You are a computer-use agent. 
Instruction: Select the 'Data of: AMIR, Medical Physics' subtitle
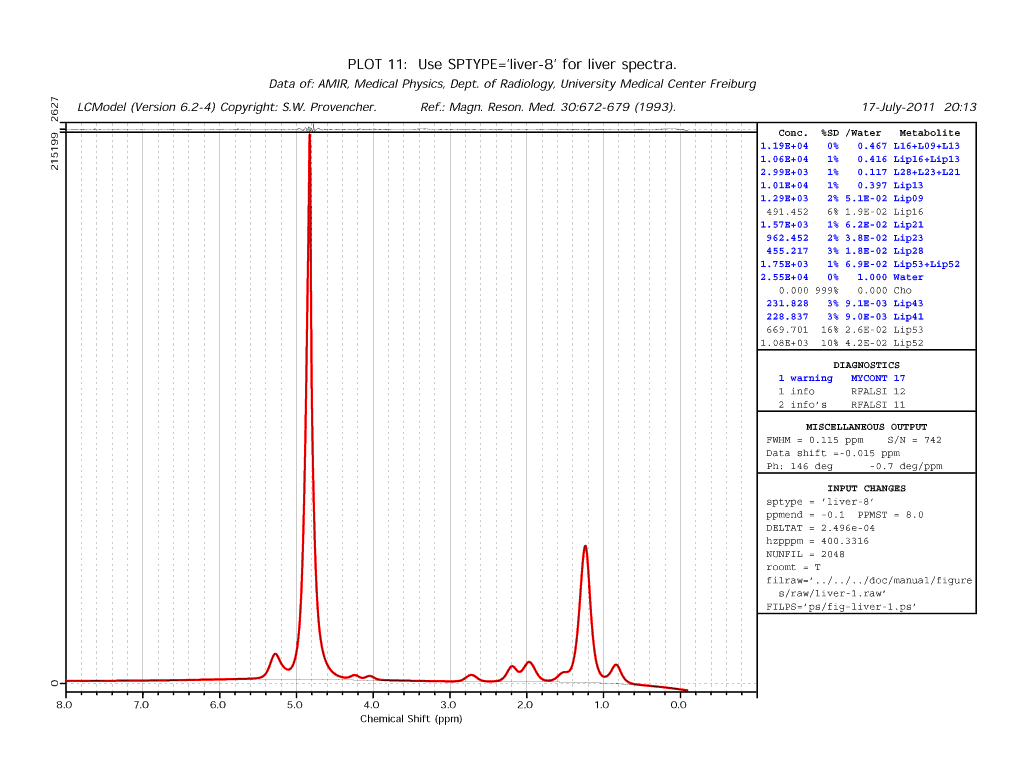pos(513,84)
